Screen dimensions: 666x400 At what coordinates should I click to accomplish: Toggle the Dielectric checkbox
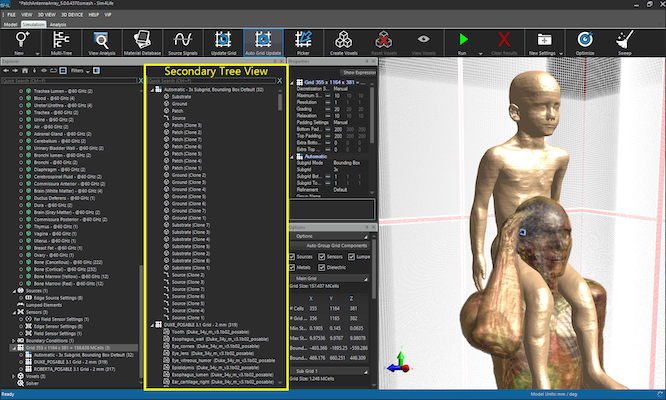pyautogui.click(x=322, y=267)
